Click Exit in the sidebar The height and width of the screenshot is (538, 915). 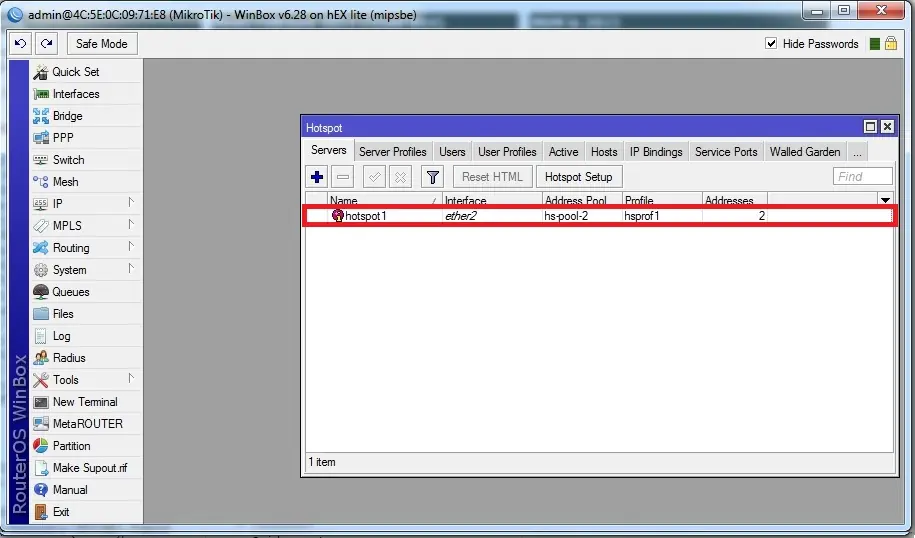pos(86,512)
